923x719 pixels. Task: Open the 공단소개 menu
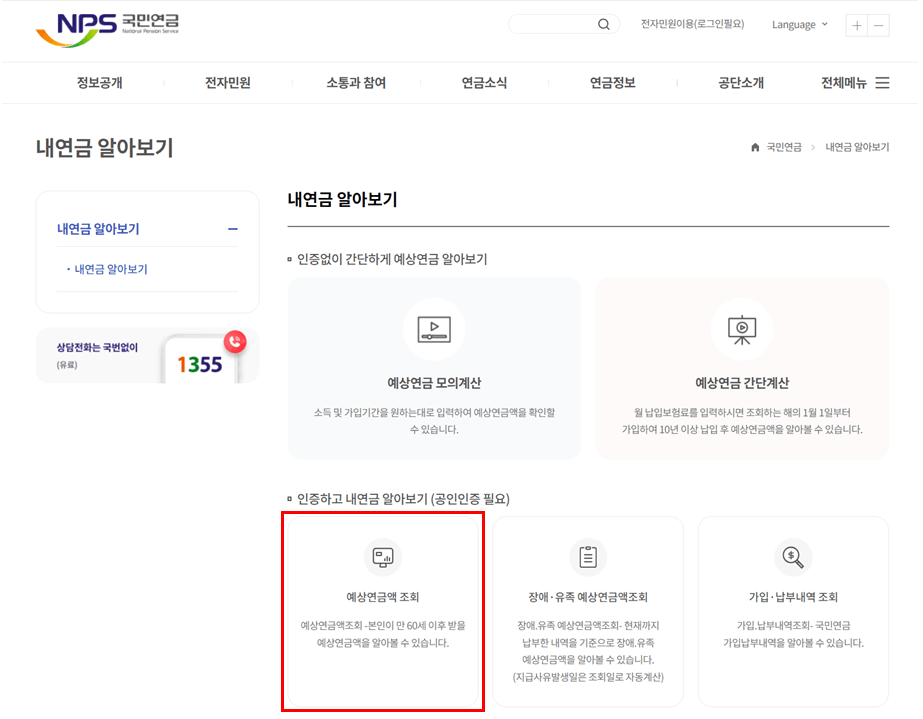coord(740,83)
